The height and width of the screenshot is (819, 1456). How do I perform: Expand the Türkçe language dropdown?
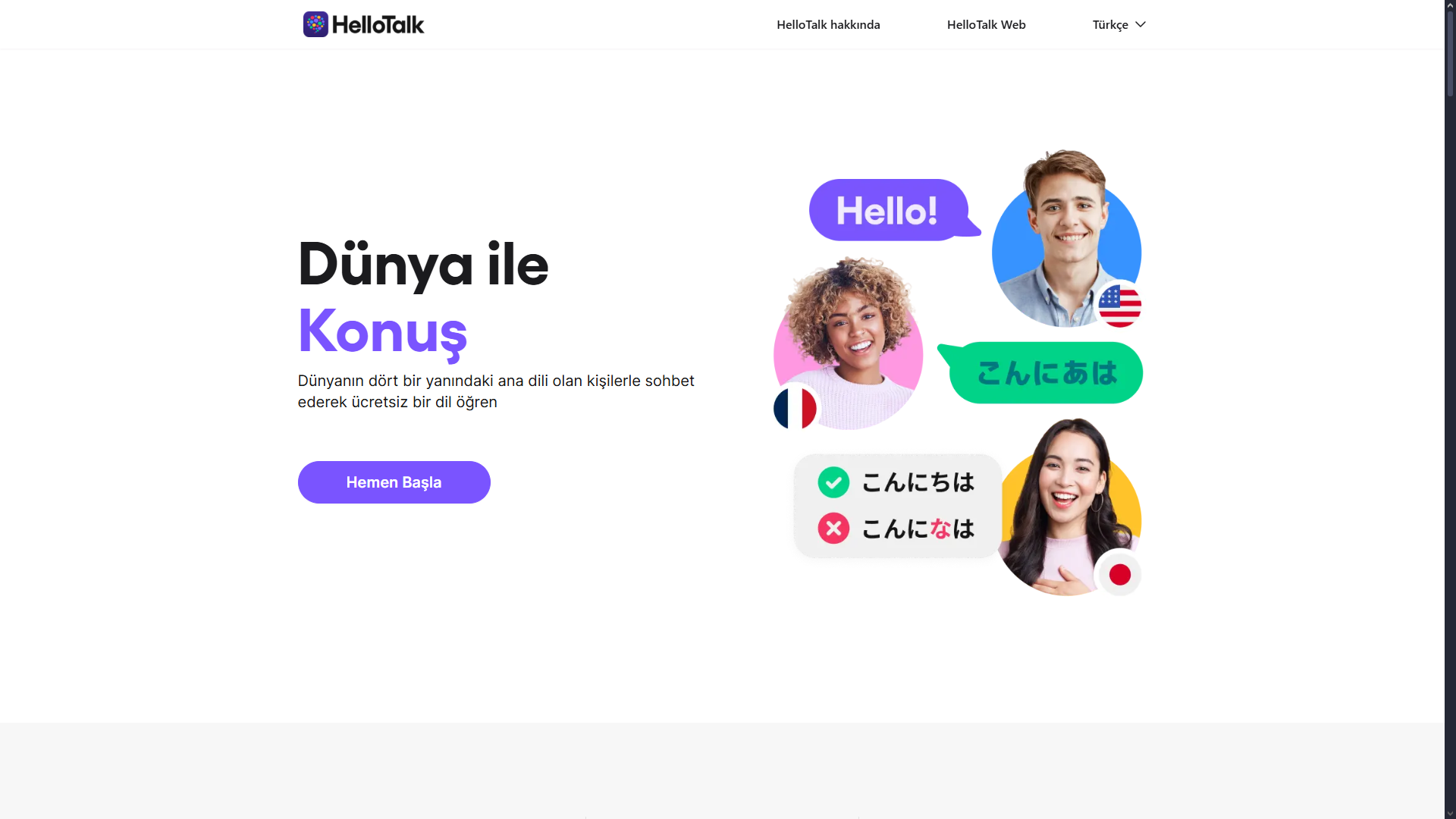[x=1119, y=24]
